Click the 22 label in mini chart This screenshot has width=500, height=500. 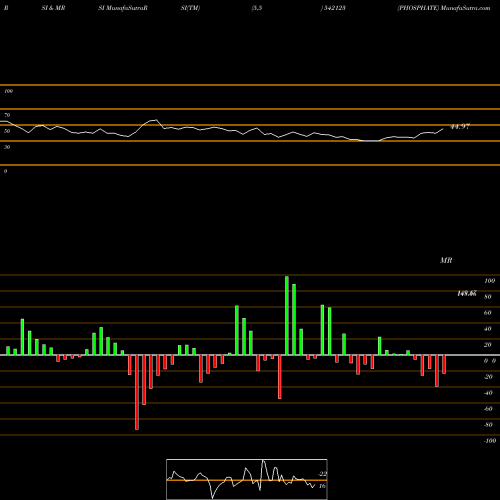(323, 474)
